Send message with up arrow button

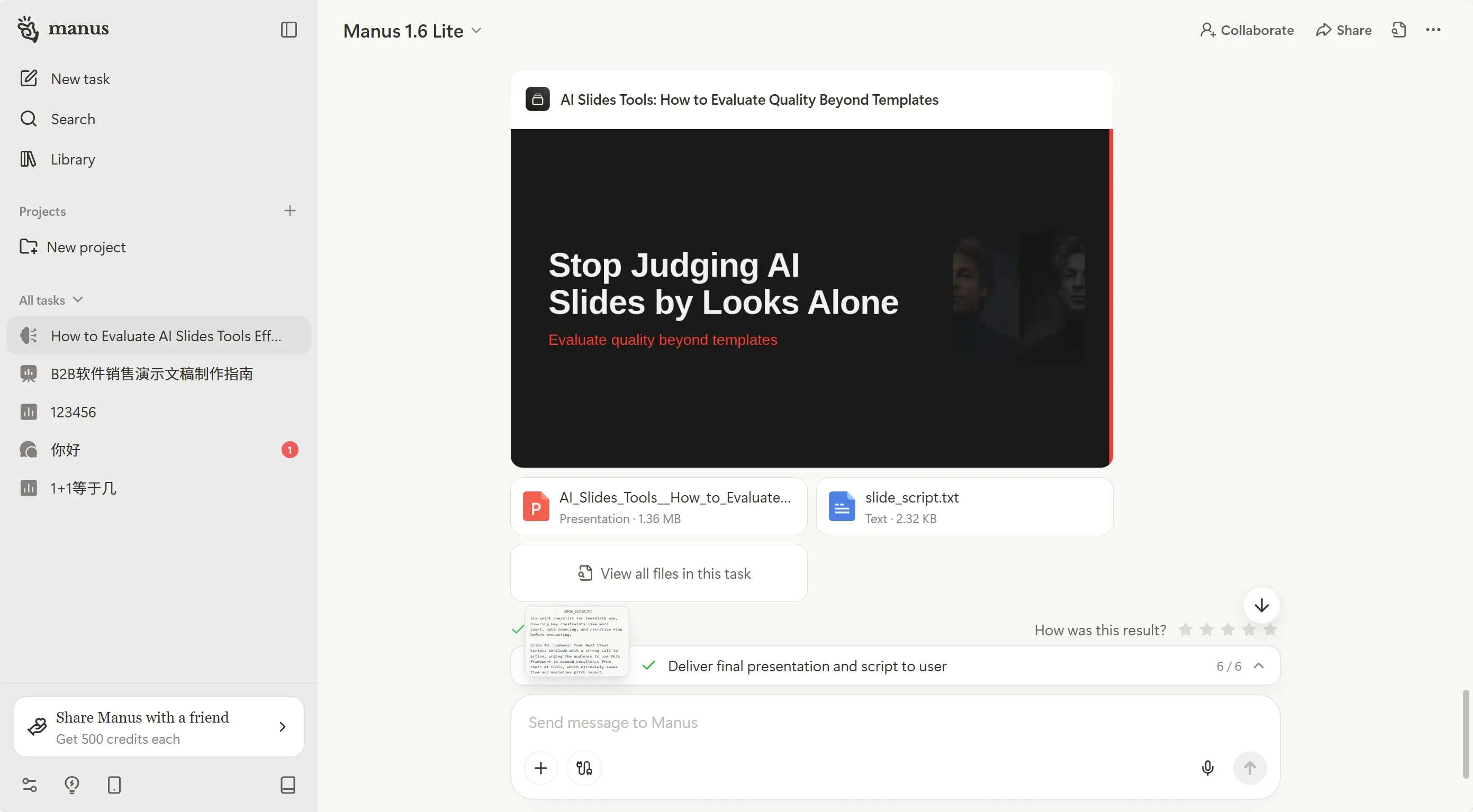[x=1250, y=768]
